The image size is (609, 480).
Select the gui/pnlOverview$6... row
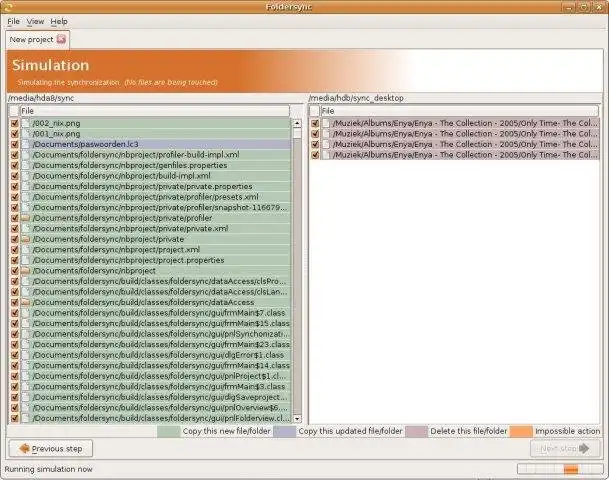(151, 408)
